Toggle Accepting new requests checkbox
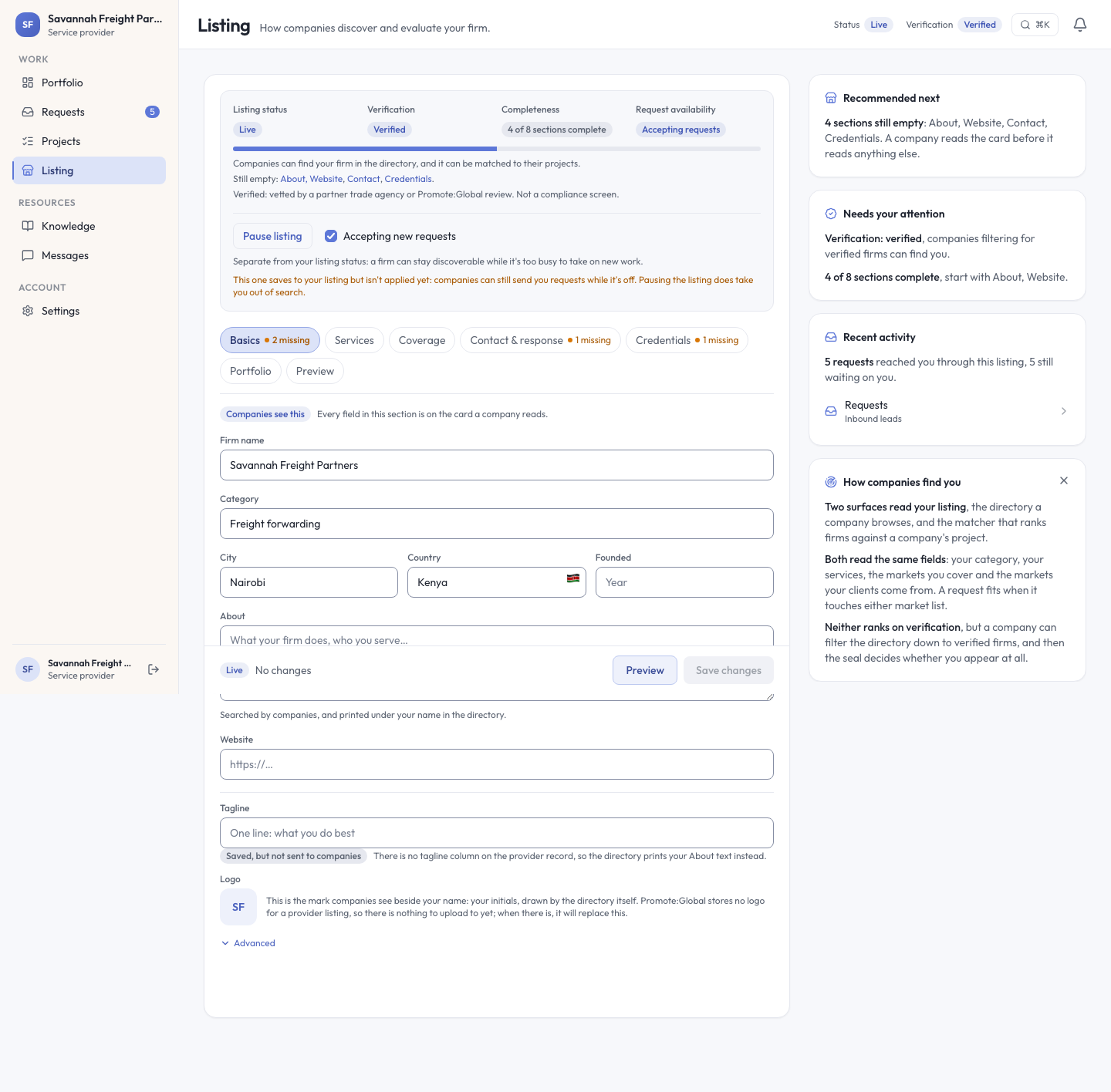This screenshot has height=1092, width=1111. click(x=331, y=236)
